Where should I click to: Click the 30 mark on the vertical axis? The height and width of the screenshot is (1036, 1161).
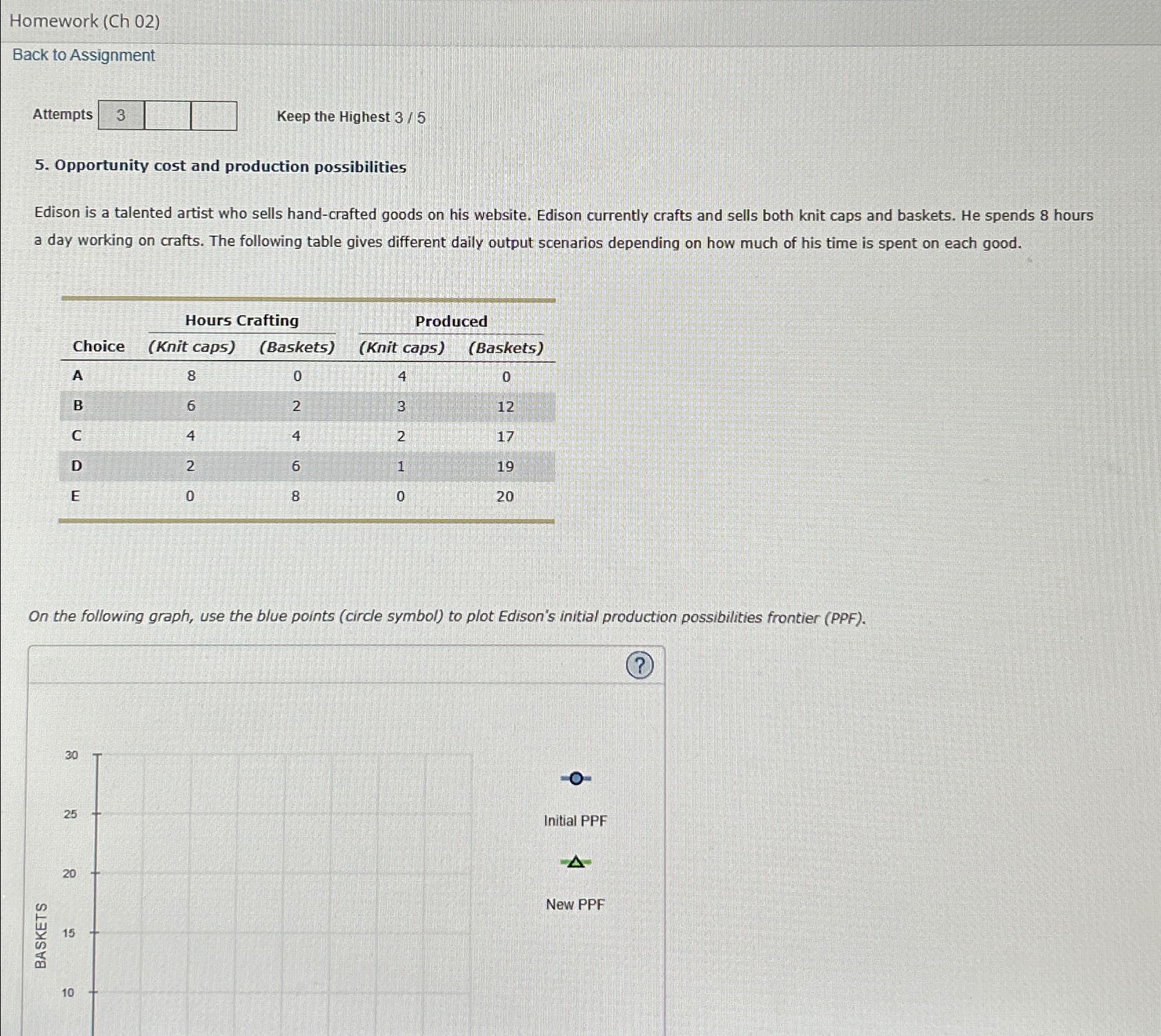pos(70,755)
